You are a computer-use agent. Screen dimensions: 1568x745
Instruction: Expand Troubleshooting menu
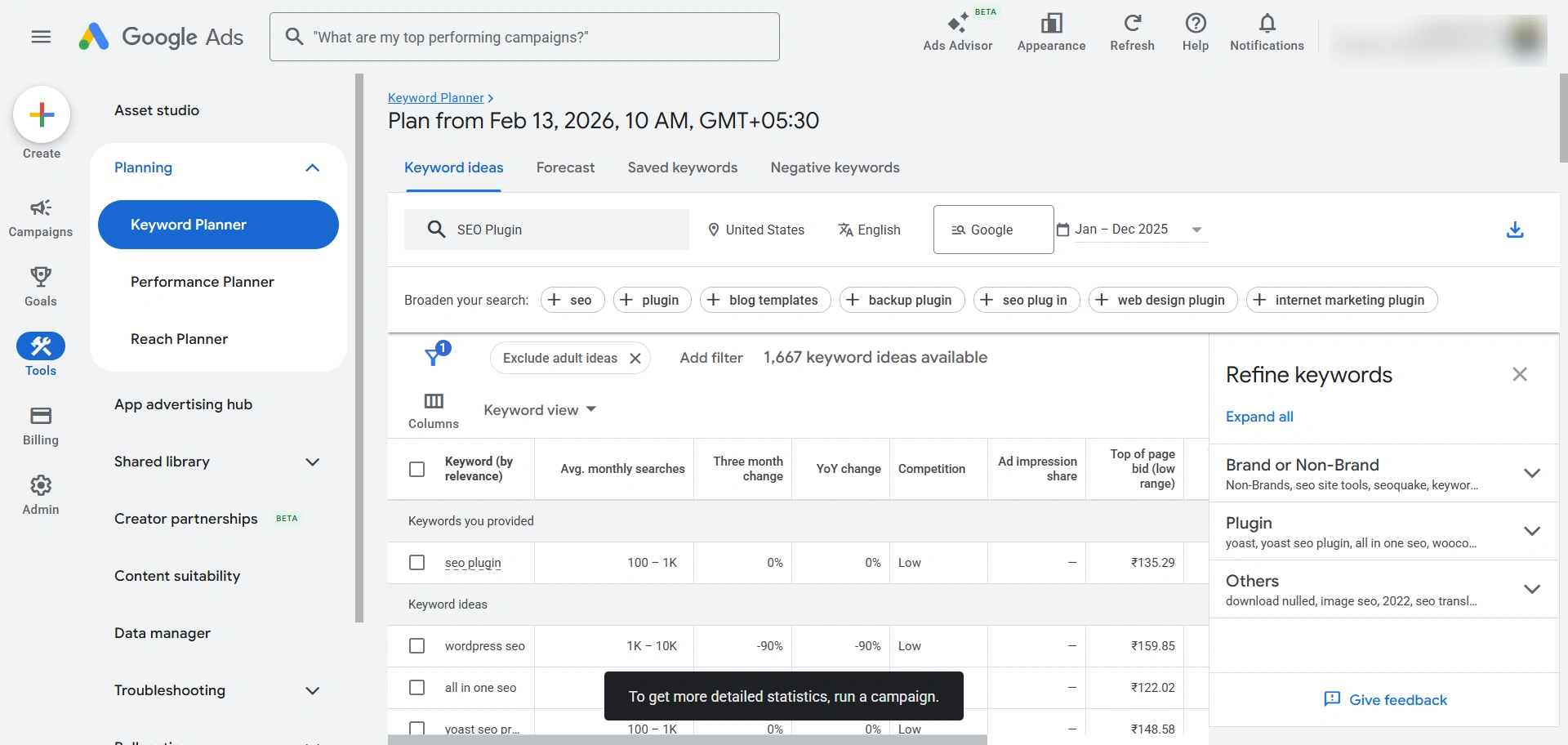pos(312,690)
